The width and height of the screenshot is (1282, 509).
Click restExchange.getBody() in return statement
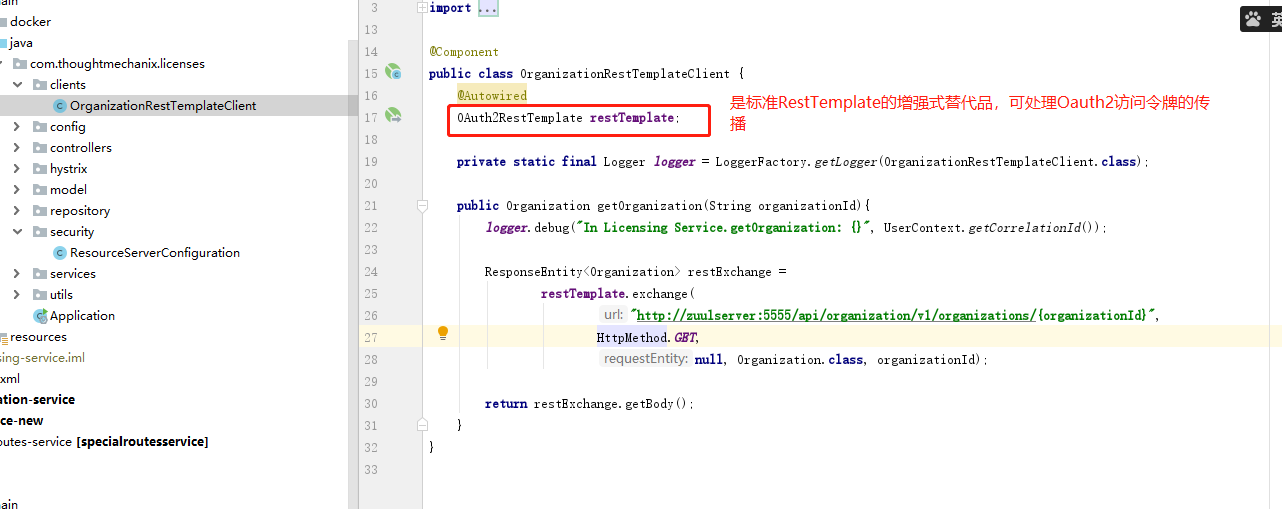pos(611,404)
